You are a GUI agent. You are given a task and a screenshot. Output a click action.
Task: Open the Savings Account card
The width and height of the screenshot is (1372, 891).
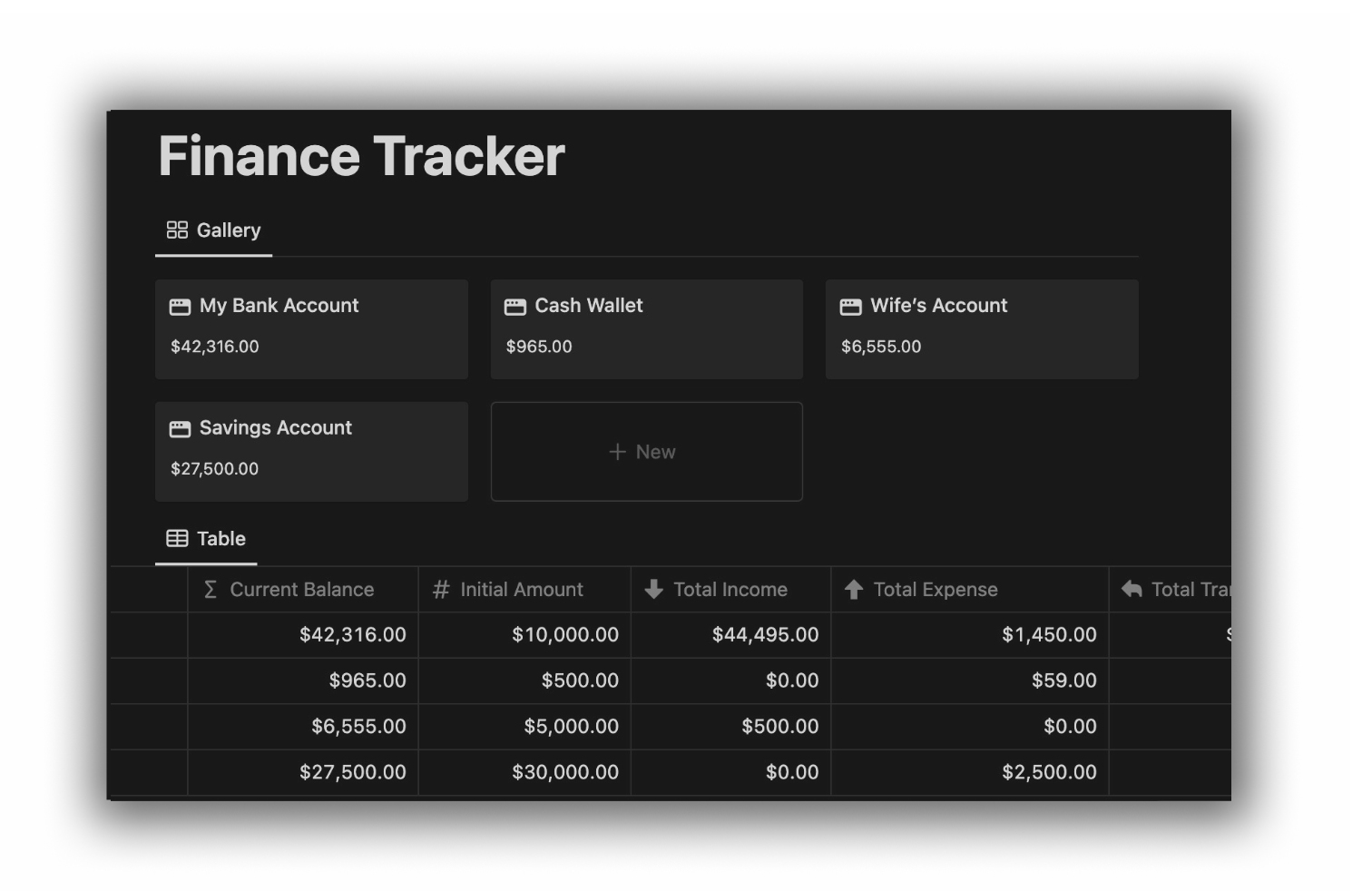coord(311,451)
